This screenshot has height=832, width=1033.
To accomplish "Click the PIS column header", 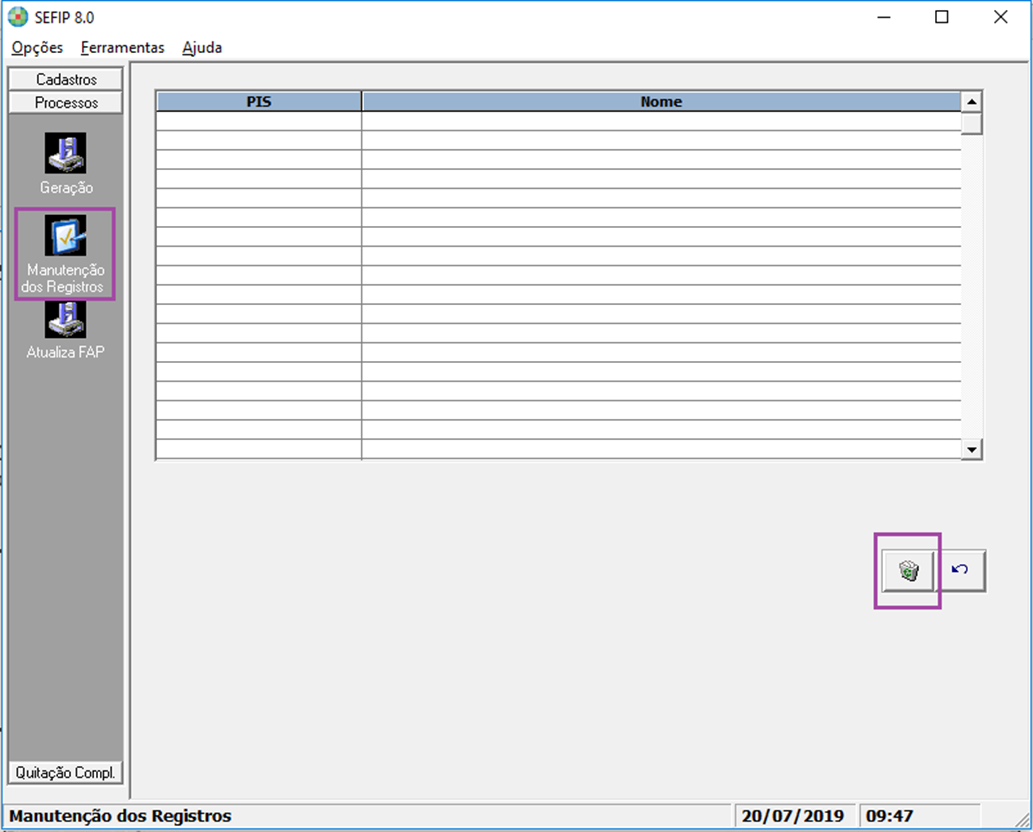I will (x=259, y=102).
